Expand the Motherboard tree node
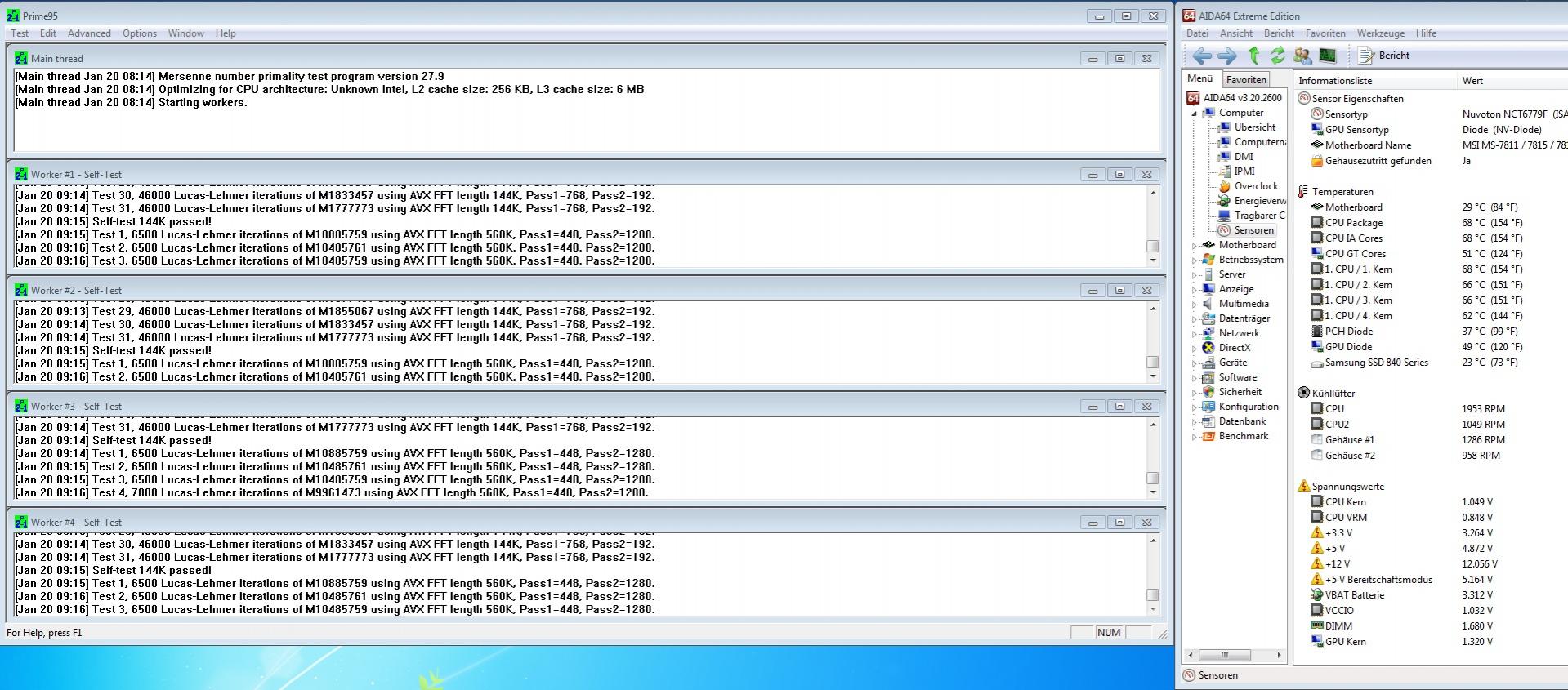Screen dimensions: 1568x690 click(x=1195, y=246)
